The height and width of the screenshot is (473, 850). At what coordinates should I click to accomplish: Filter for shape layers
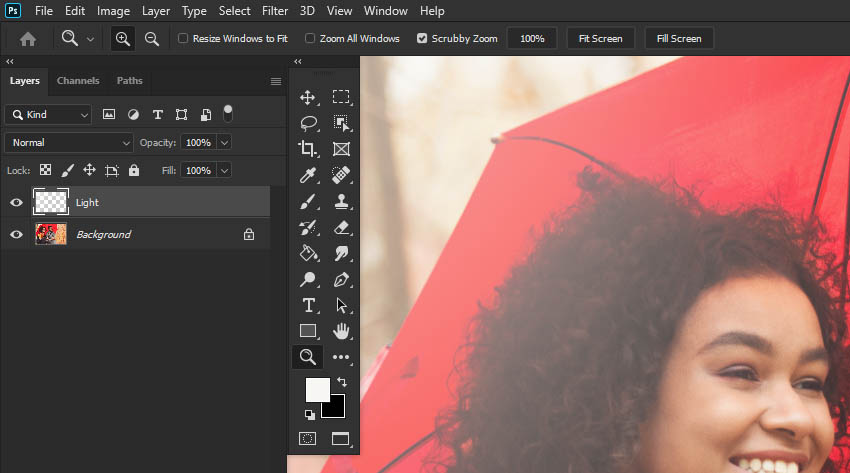point(182,114)
